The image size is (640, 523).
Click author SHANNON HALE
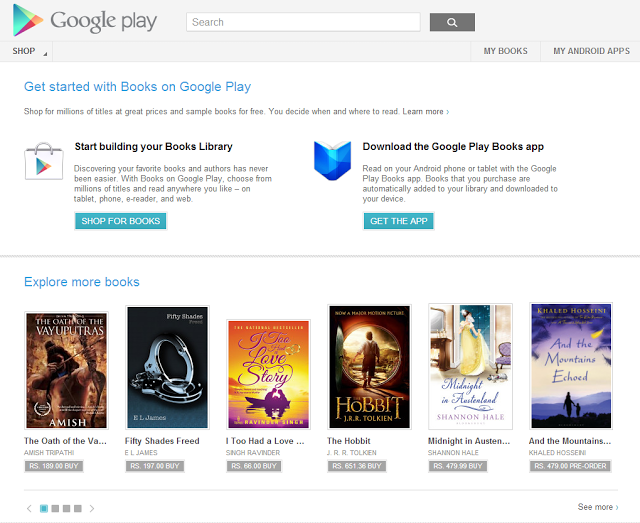coord(453,453)
